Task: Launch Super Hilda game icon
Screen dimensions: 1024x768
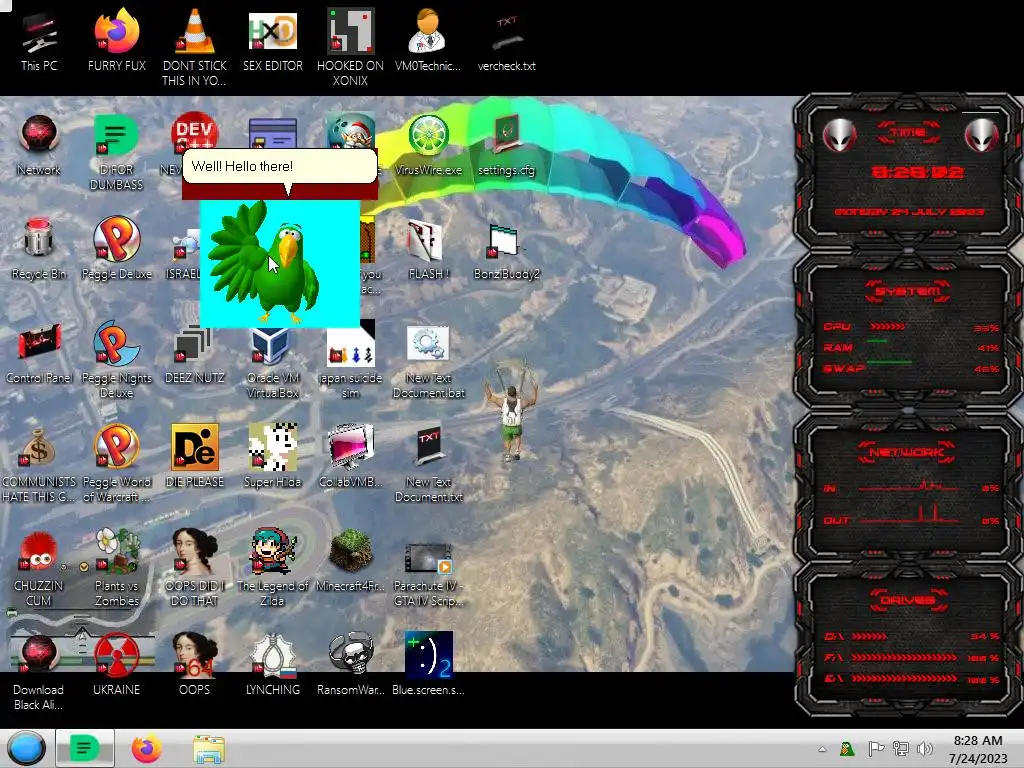Action: tap(272, 456)
